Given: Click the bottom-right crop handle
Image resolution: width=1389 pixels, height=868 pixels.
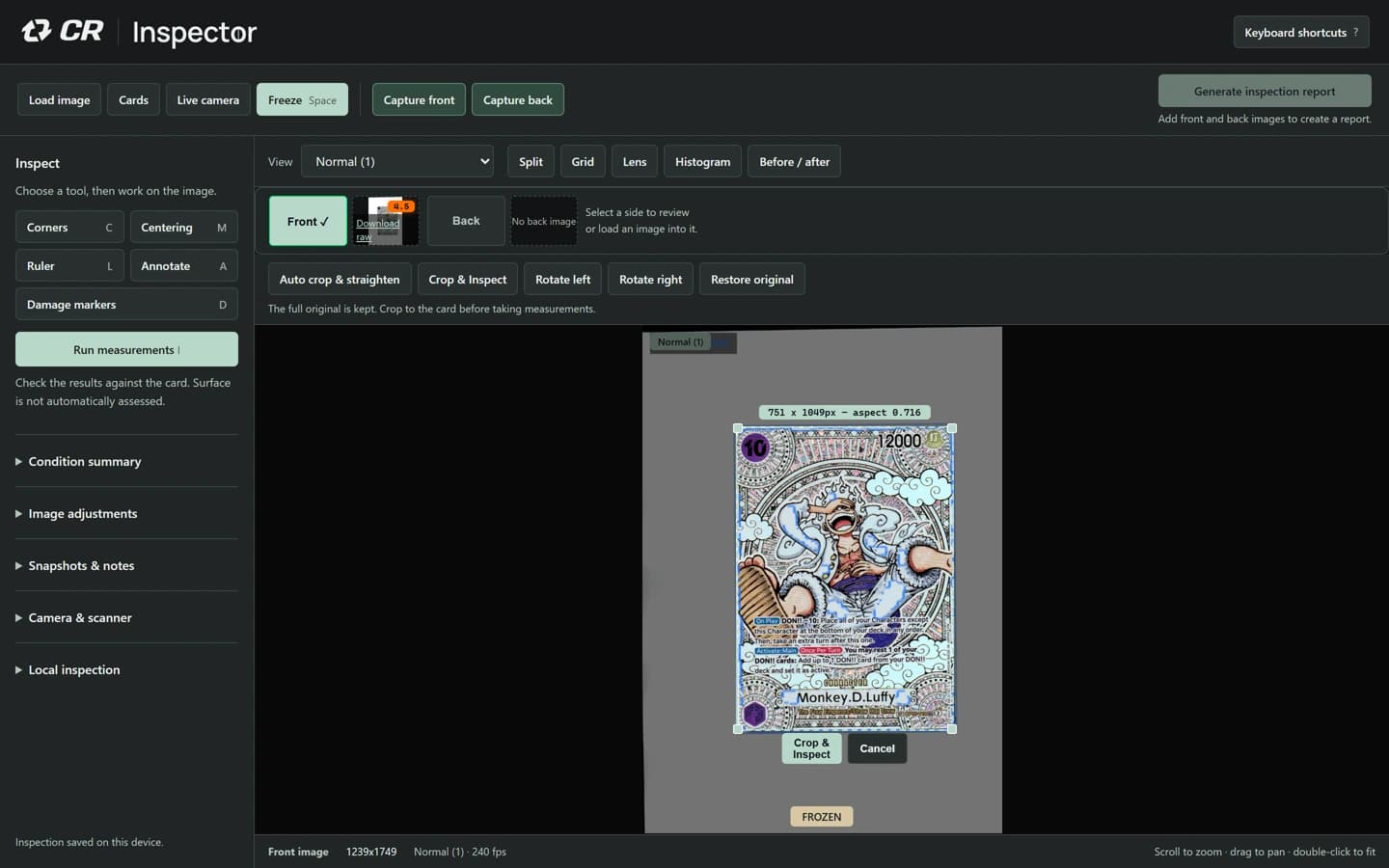Looking at the screenshot, I should [952, 729].
